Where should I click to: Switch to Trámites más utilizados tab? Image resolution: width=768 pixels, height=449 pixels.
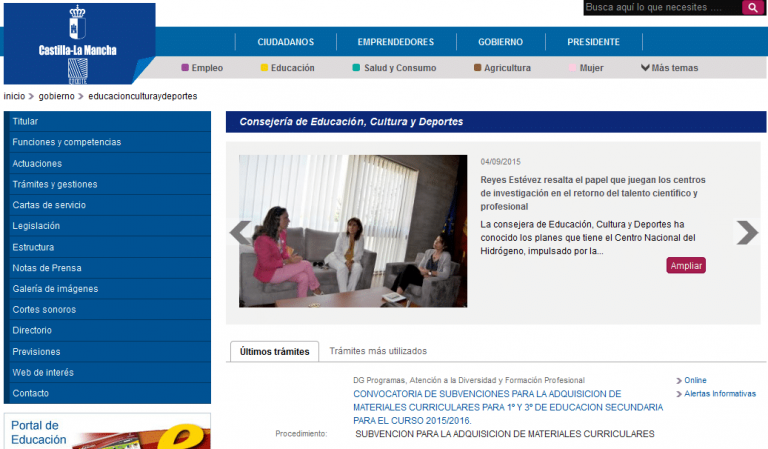coord(378,351)
